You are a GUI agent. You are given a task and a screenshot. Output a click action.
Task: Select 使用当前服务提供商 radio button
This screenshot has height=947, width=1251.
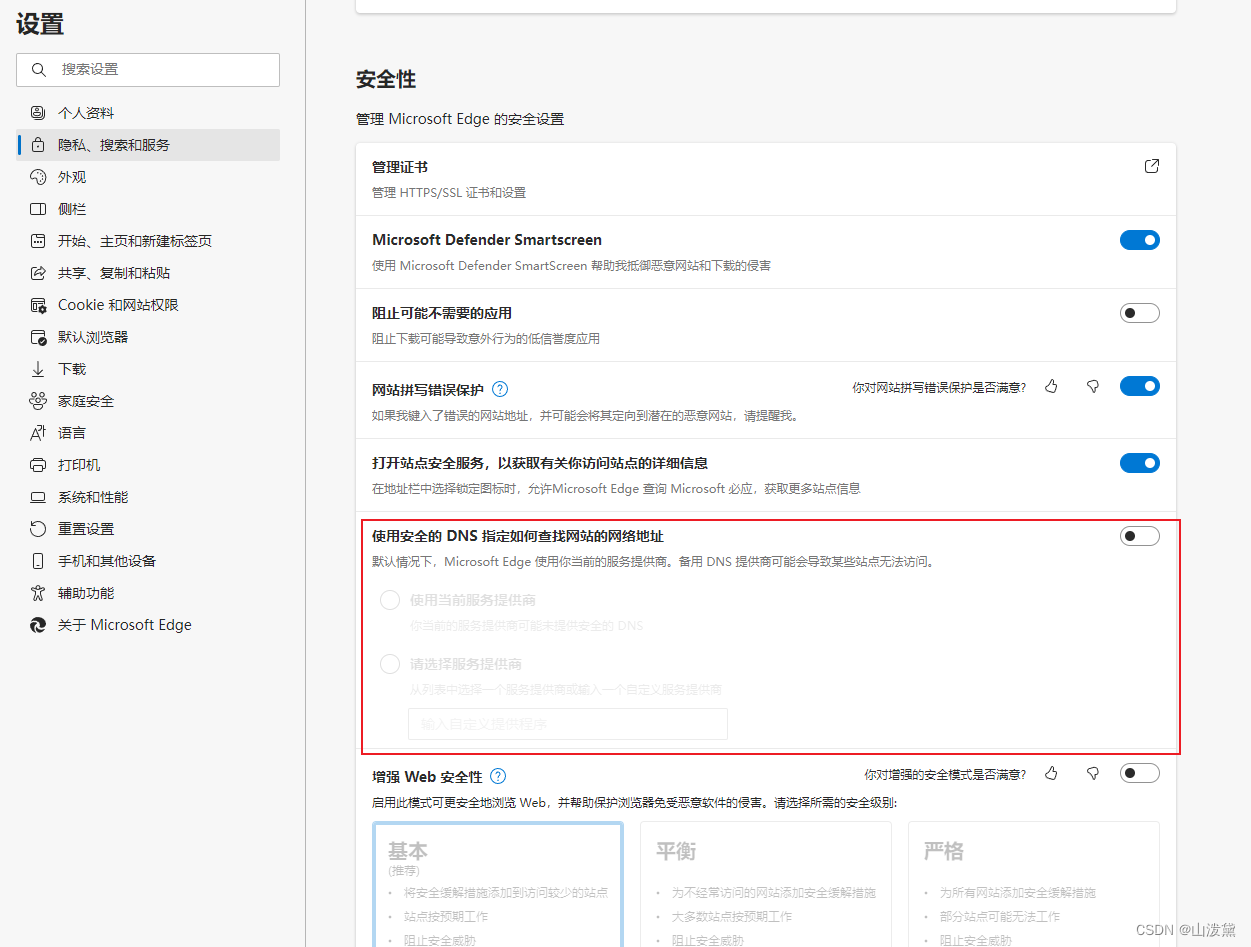pyautogui.click(x=390, y=600)
